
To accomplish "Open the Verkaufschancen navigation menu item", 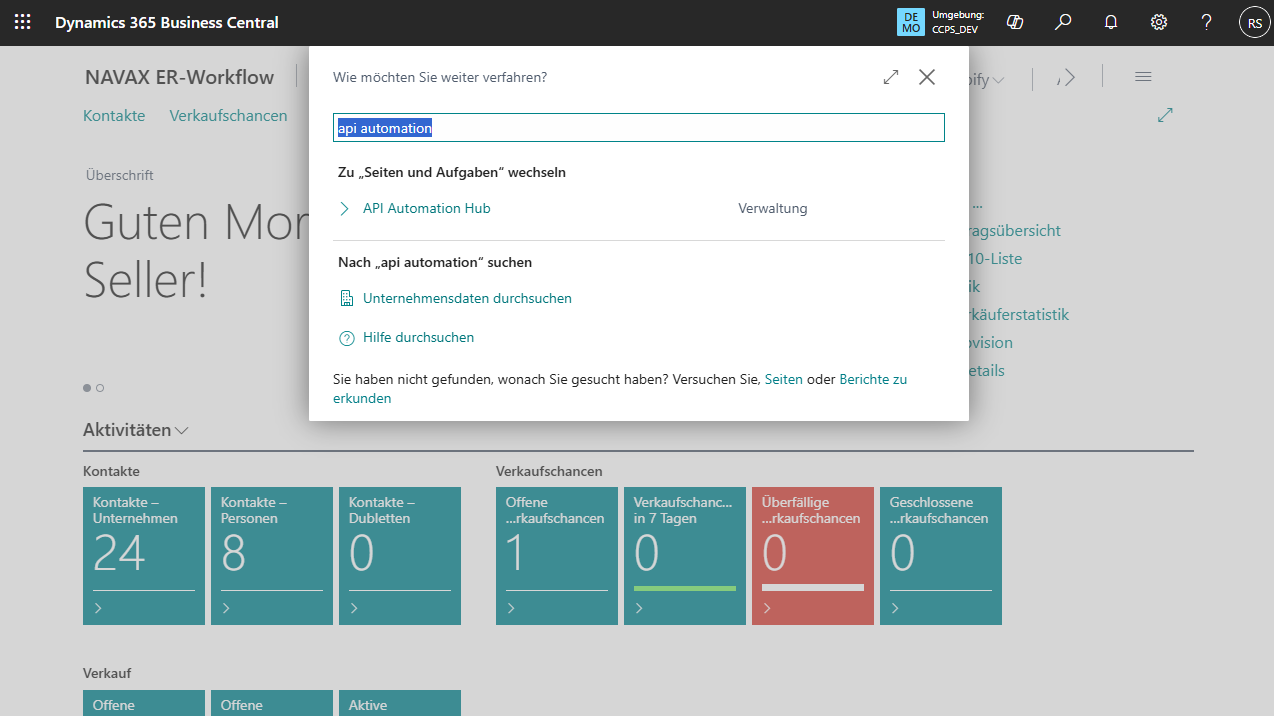I will pyautogui.click(x=228, y=115).
